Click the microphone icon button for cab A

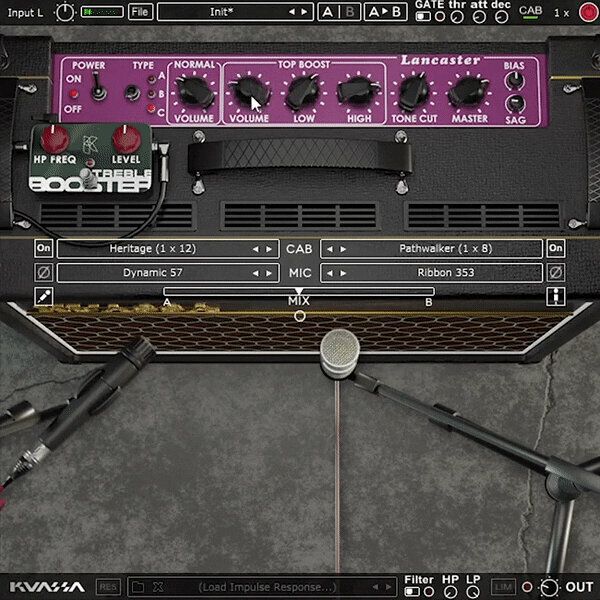pos(44,297)
